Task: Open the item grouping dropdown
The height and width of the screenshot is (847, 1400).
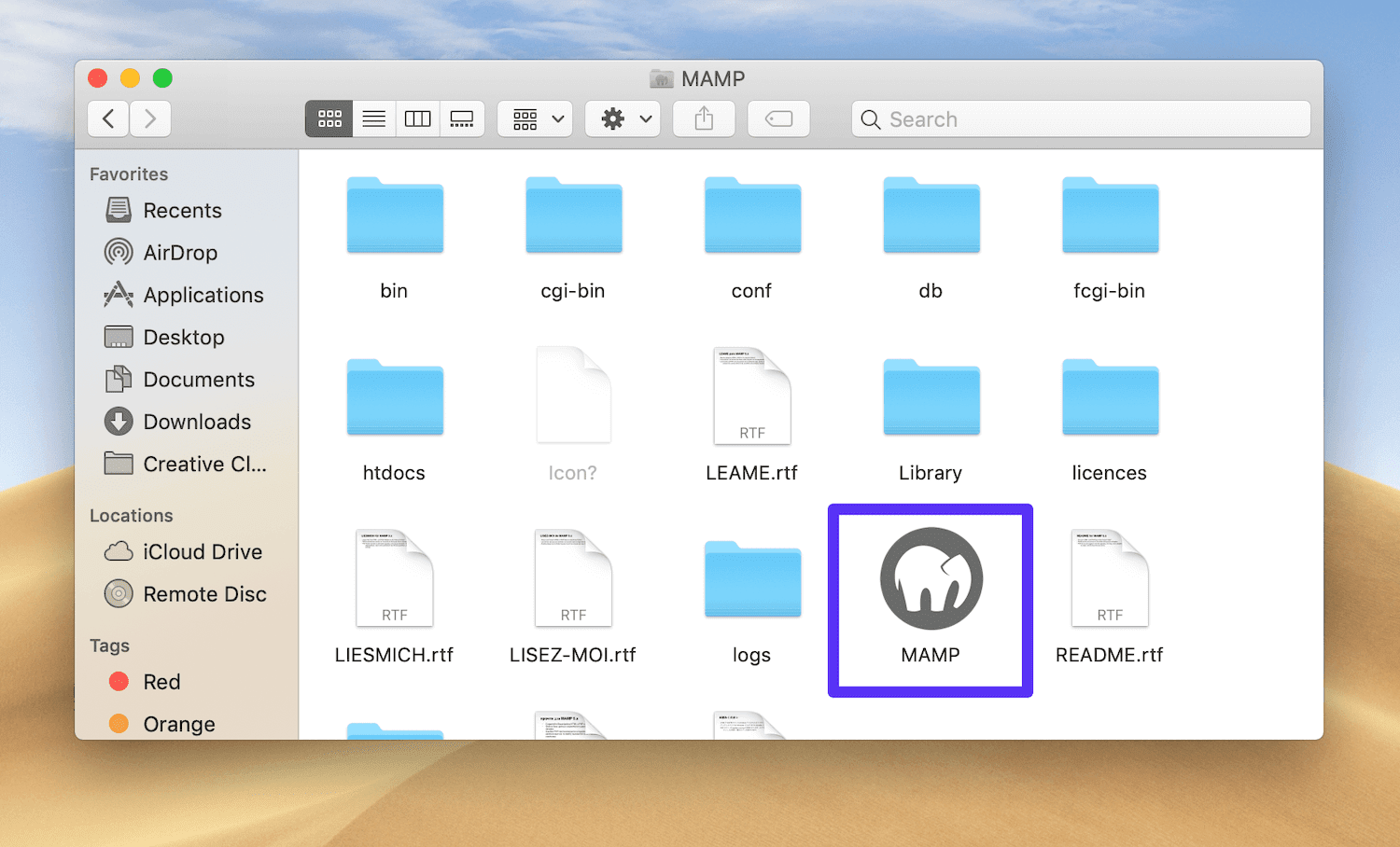Action: (x=534, y=118)
